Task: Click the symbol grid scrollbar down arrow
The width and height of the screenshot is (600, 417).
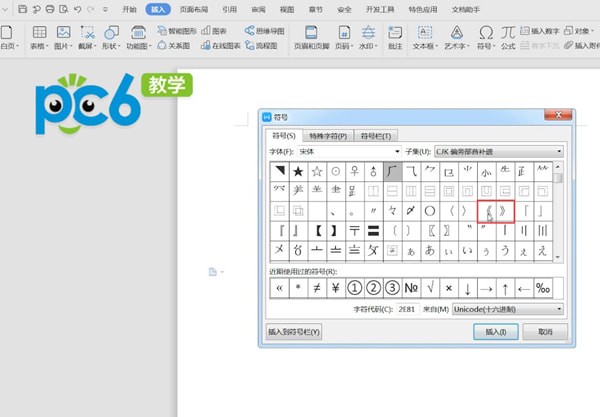Action: click(x=558, y=257)
